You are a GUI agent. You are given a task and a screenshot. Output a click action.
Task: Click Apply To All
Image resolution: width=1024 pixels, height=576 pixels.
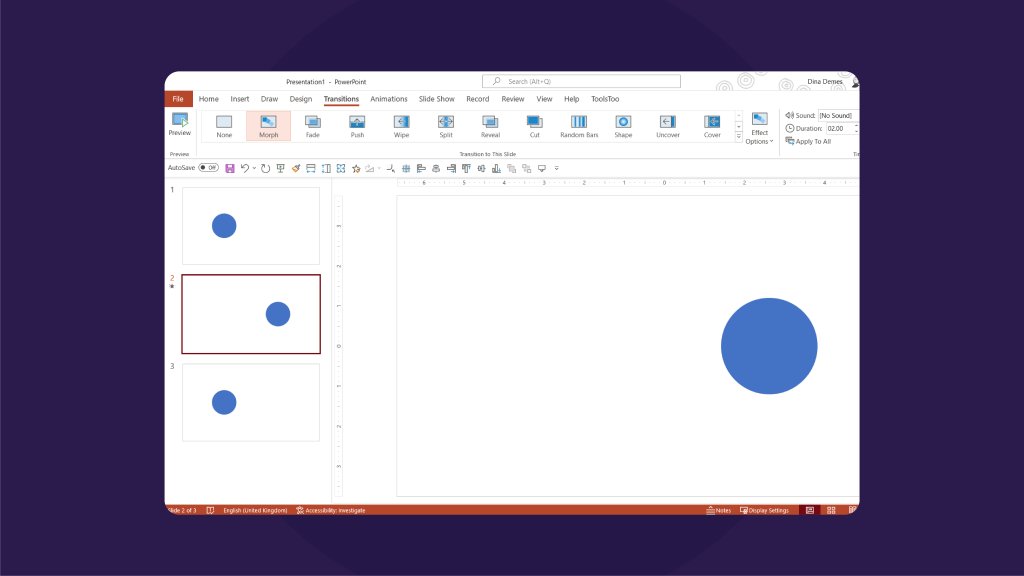(813, 141)
